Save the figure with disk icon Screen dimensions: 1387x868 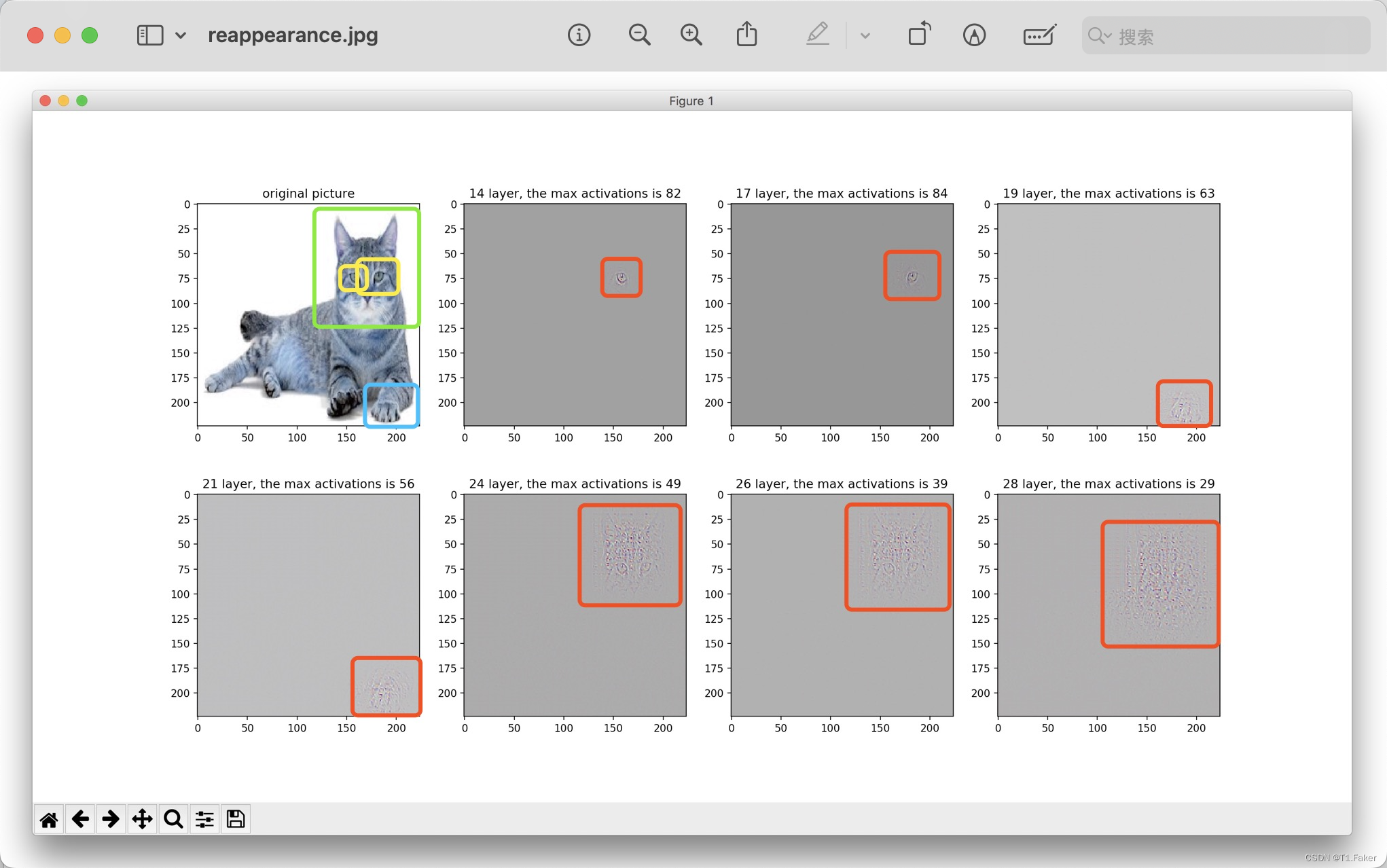coord(236,820)
